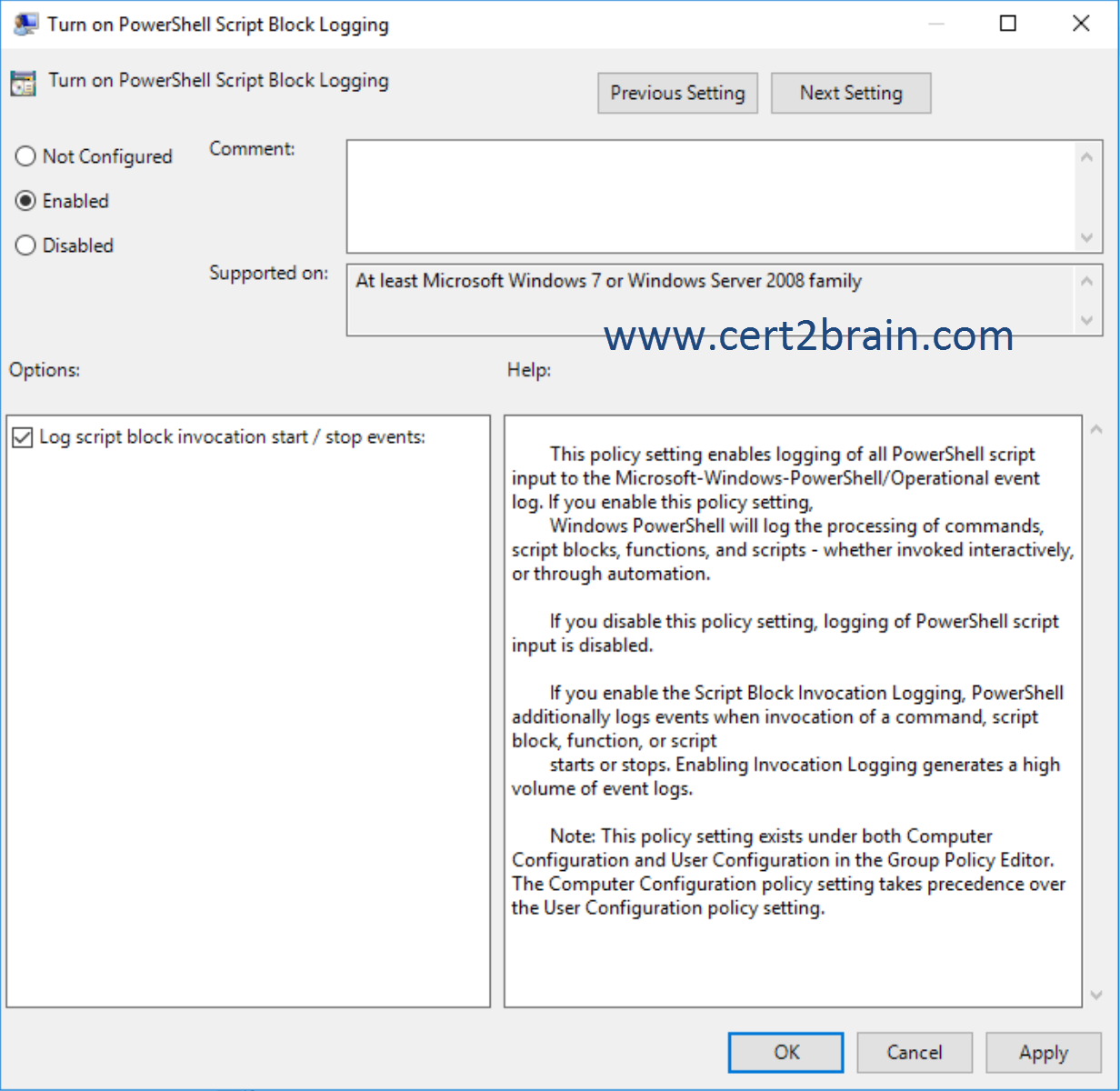Click the Comment box scroll down arrow

[1087, 238]
